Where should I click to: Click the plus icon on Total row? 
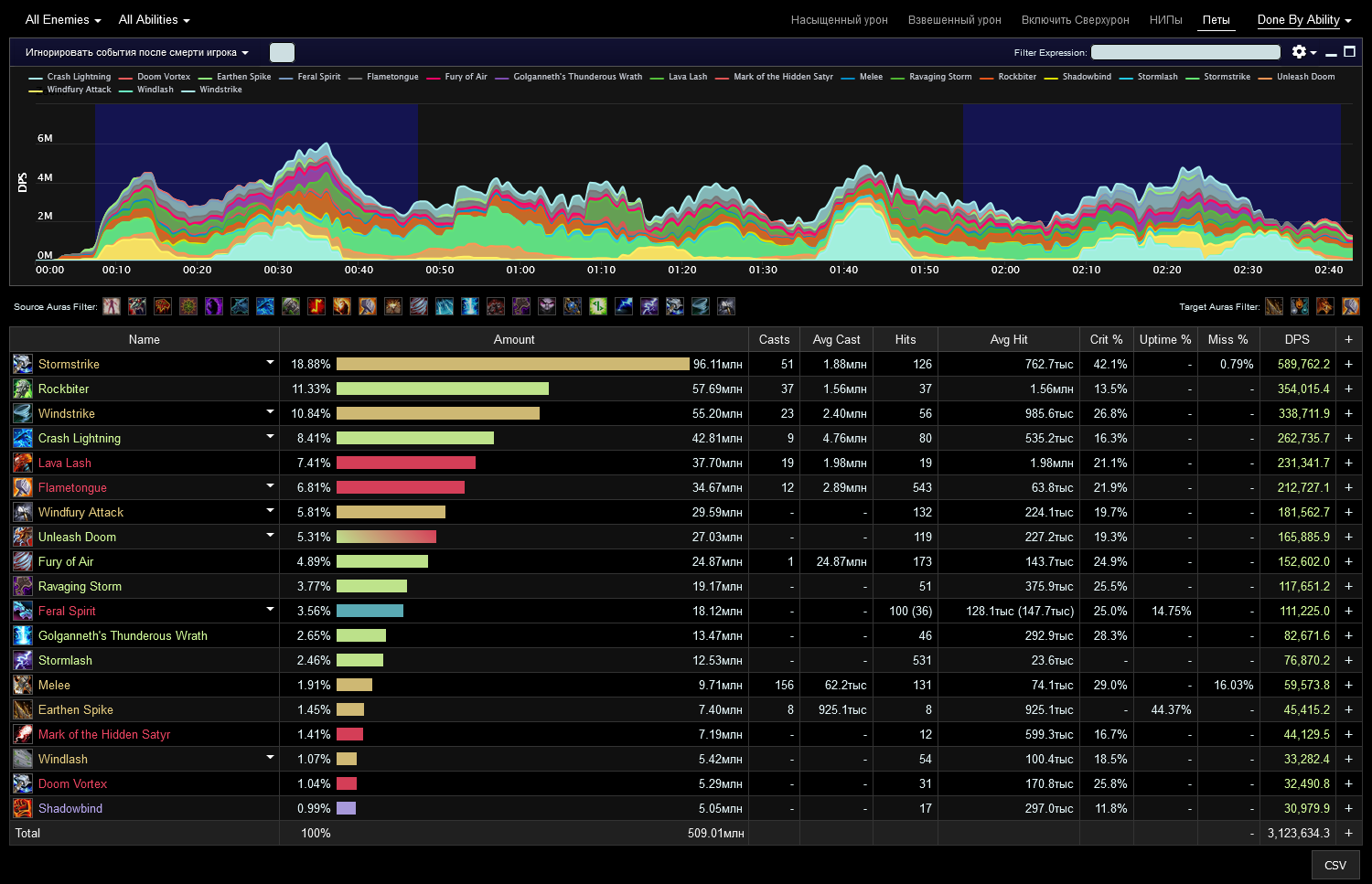[x=1348, y=833]
